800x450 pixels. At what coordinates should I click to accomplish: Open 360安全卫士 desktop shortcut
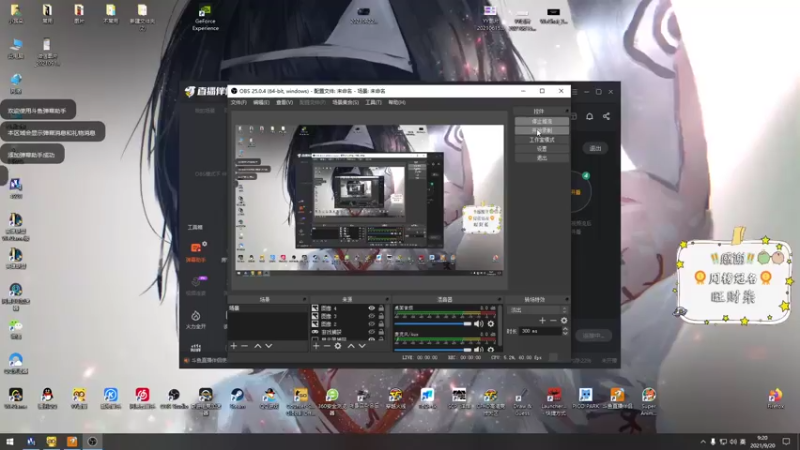332,401
